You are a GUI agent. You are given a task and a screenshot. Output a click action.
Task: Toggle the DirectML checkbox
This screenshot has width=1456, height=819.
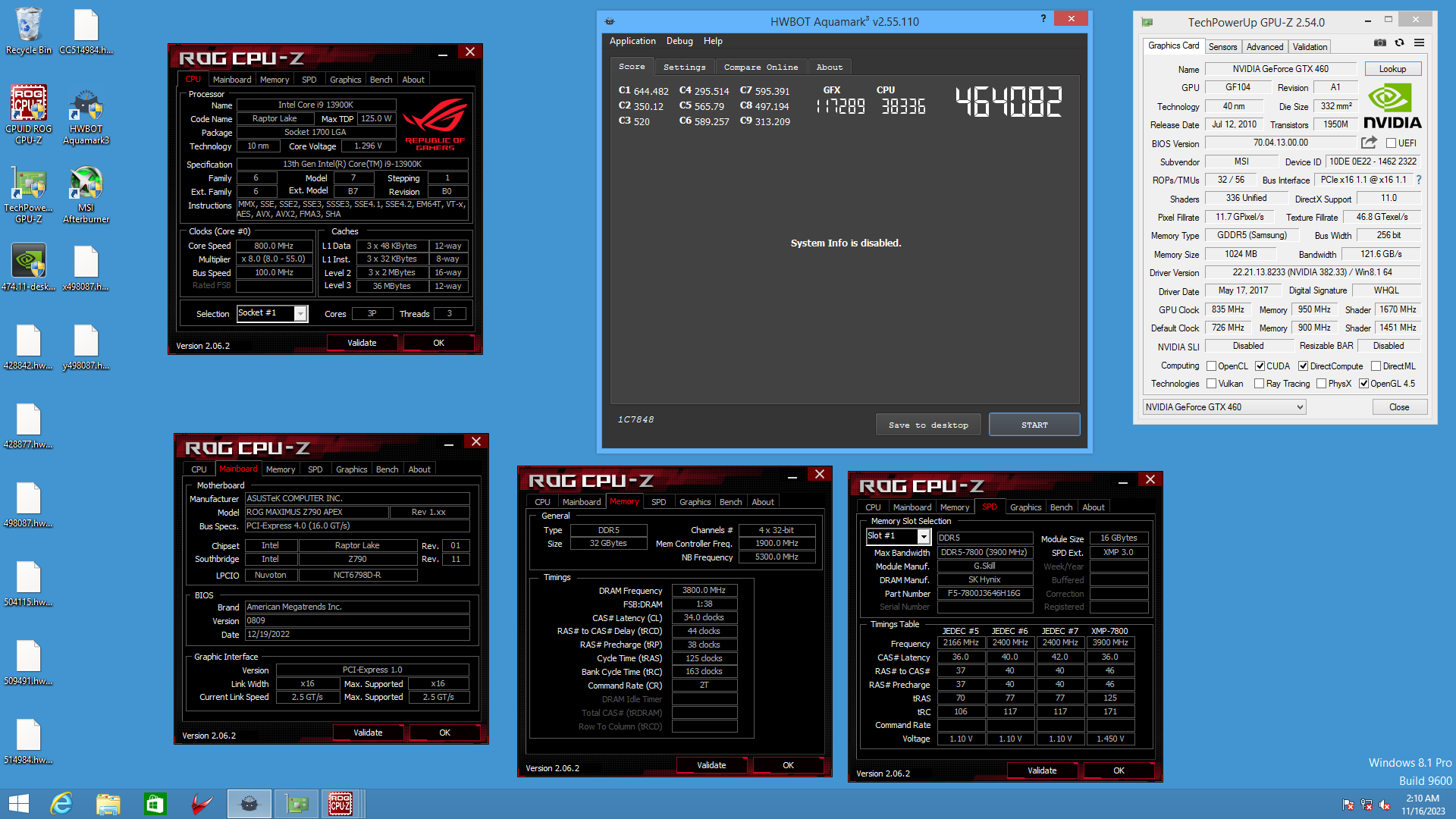point(1376,366)
